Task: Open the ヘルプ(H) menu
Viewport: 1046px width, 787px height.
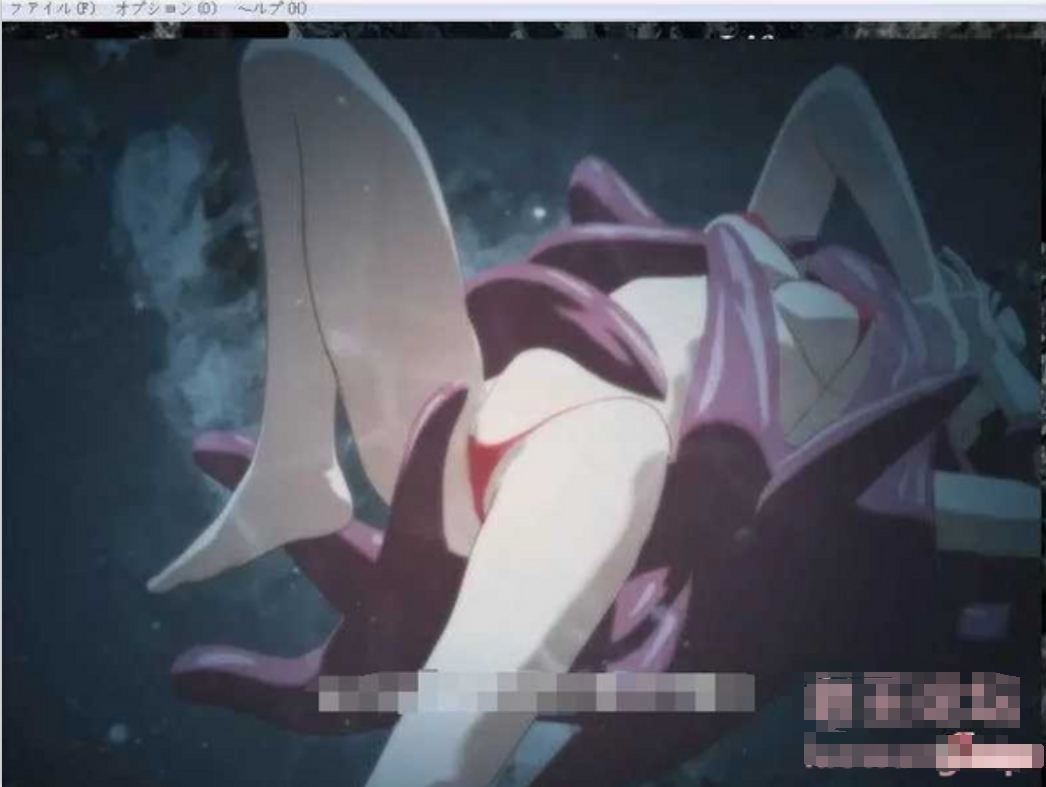Action: (x=273, y=9)
